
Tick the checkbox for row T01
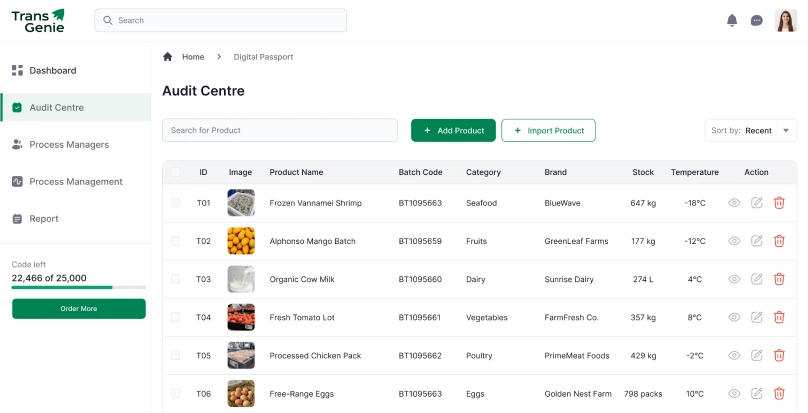point(175,203)
